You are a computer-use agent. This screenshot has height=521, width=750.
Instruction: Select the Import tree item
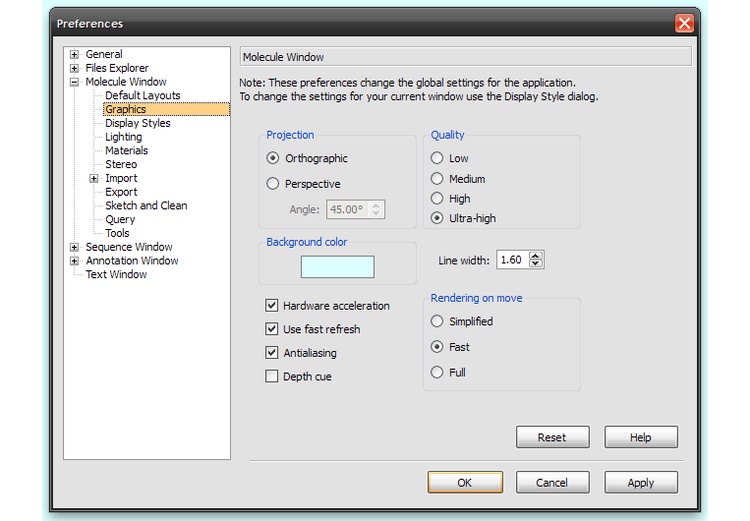pyautogui.click(x=121, y=178)
